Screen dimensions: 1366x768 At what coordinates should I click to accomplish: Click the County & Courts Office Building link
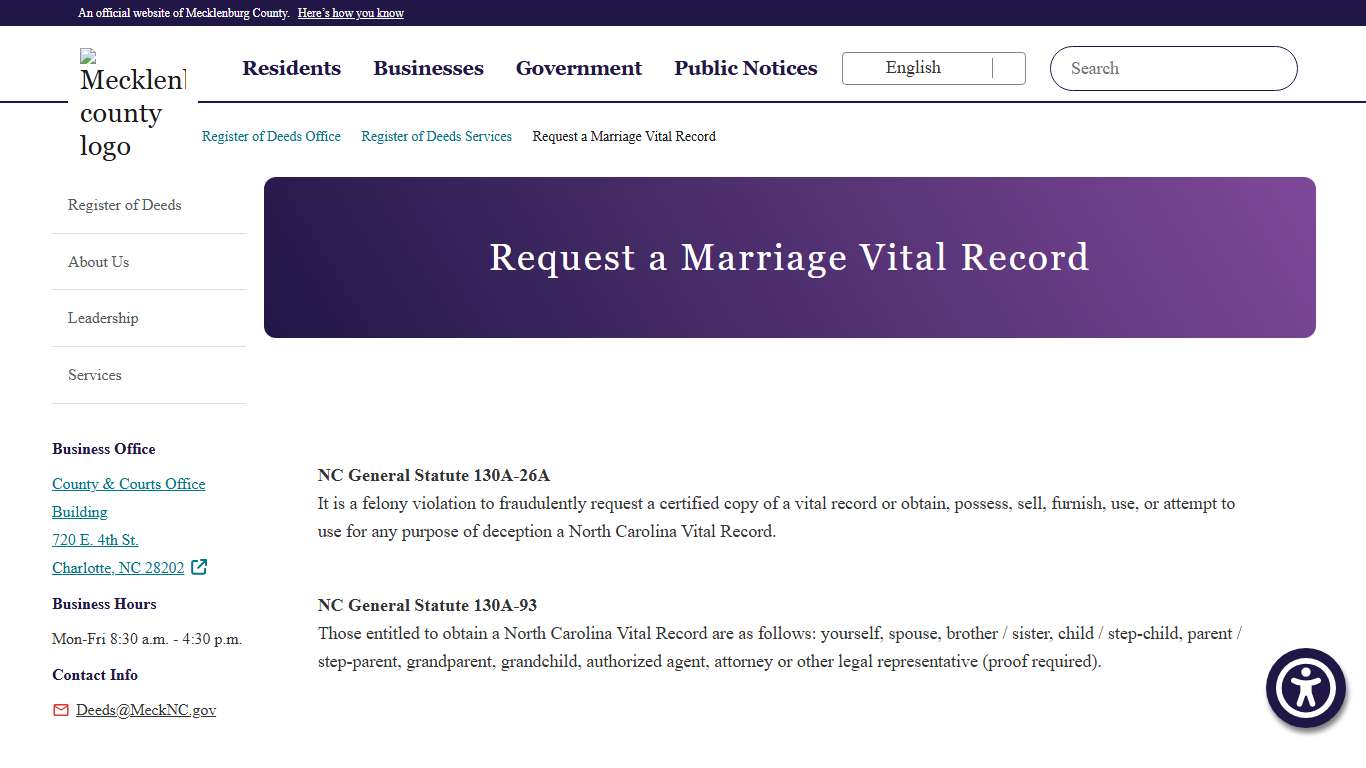(x=128, y=484)
